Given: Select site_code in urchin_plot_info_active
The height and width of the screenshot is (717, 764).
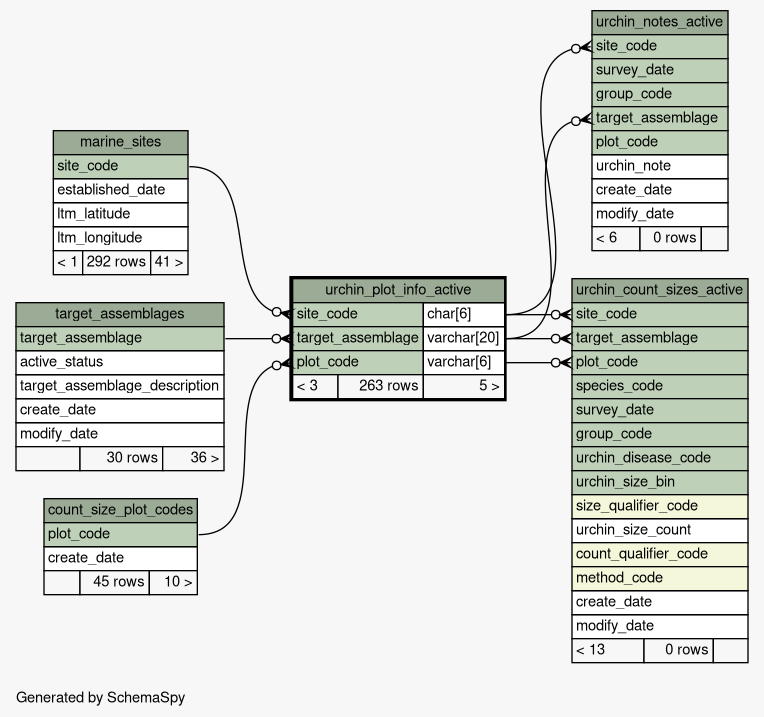Looking at the screenshot, I should click(x=358, y=315).
